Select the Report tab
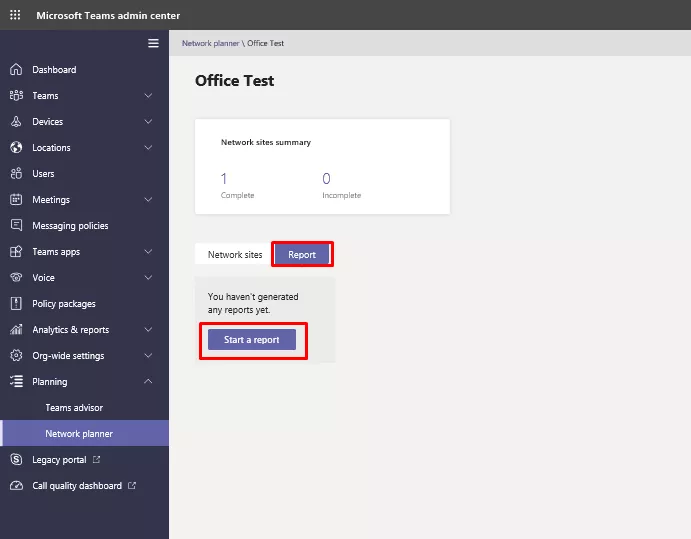Image resolution: width=691 pixels, height=539 pixels. (x=302, y=255)
